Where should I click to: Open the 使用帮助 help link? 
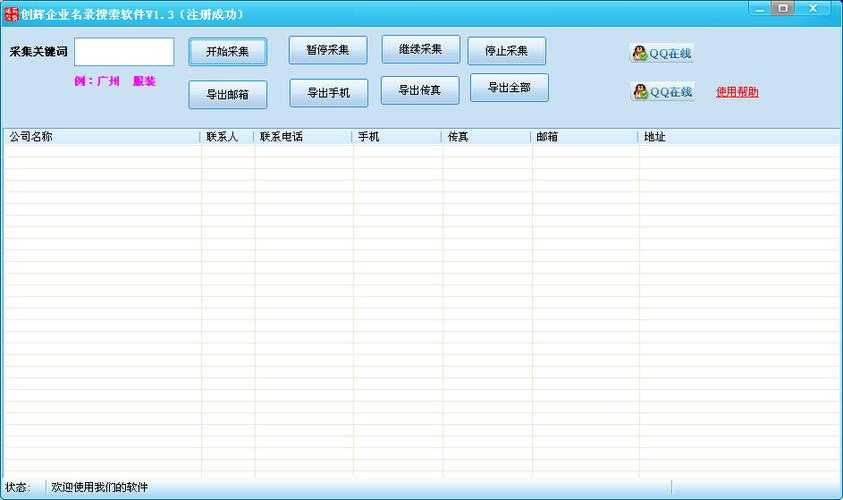pos(737,92)
